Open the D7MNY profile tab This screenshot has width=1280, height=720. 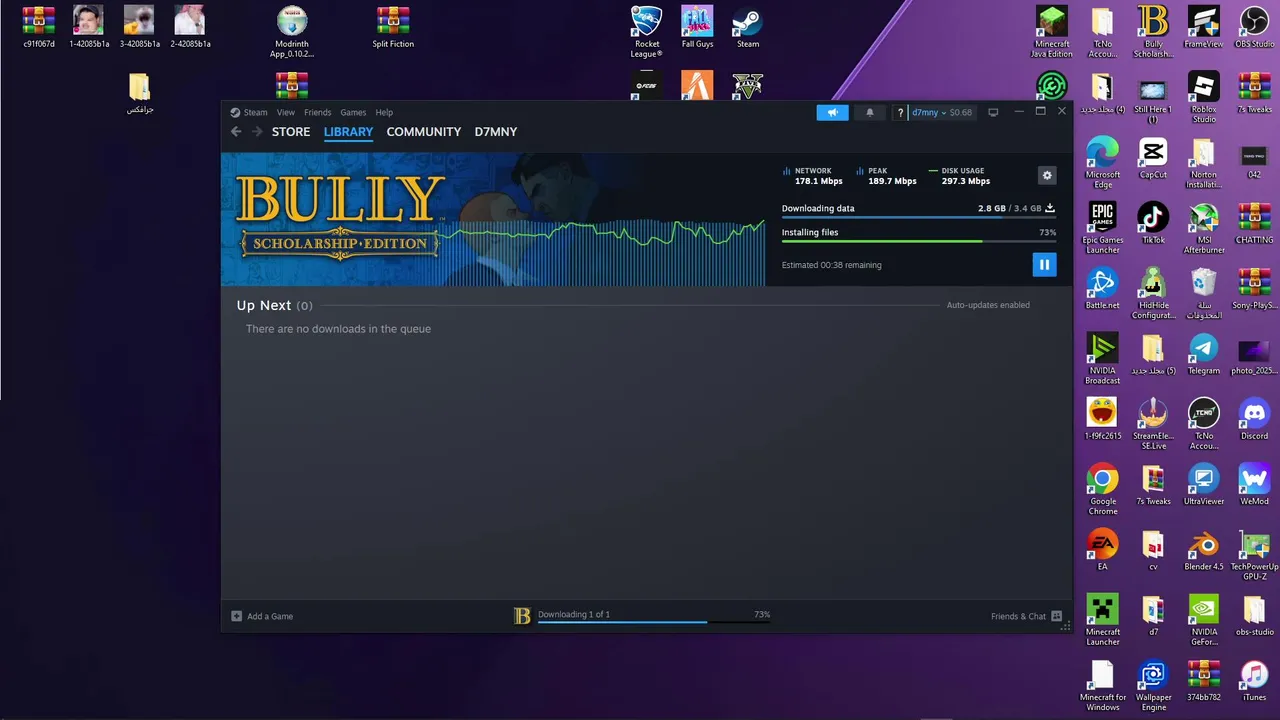(x=496, y=132)
